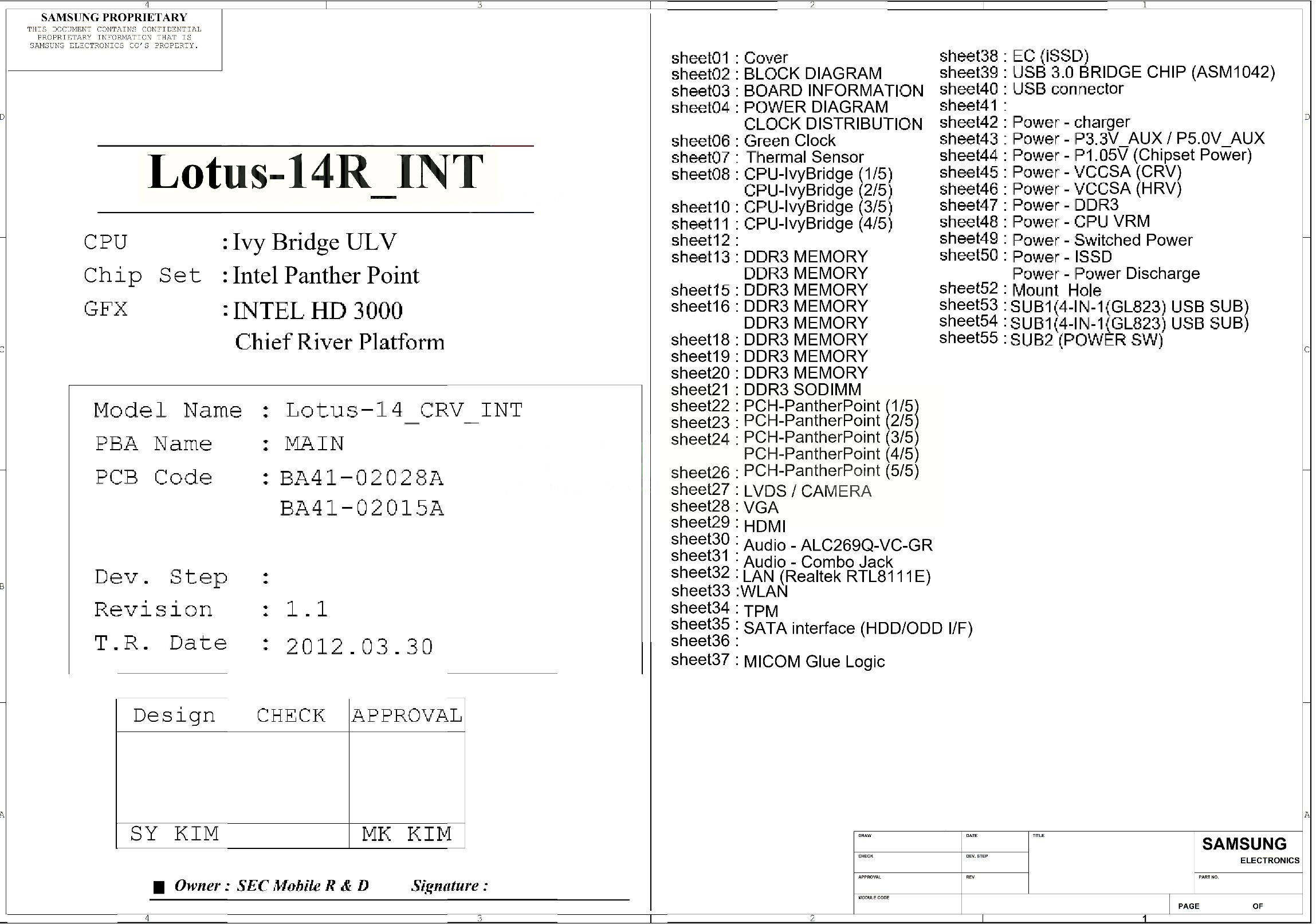Click the 'Design' column header
The image size is (1316, 924).
click(x=174, y=716)
